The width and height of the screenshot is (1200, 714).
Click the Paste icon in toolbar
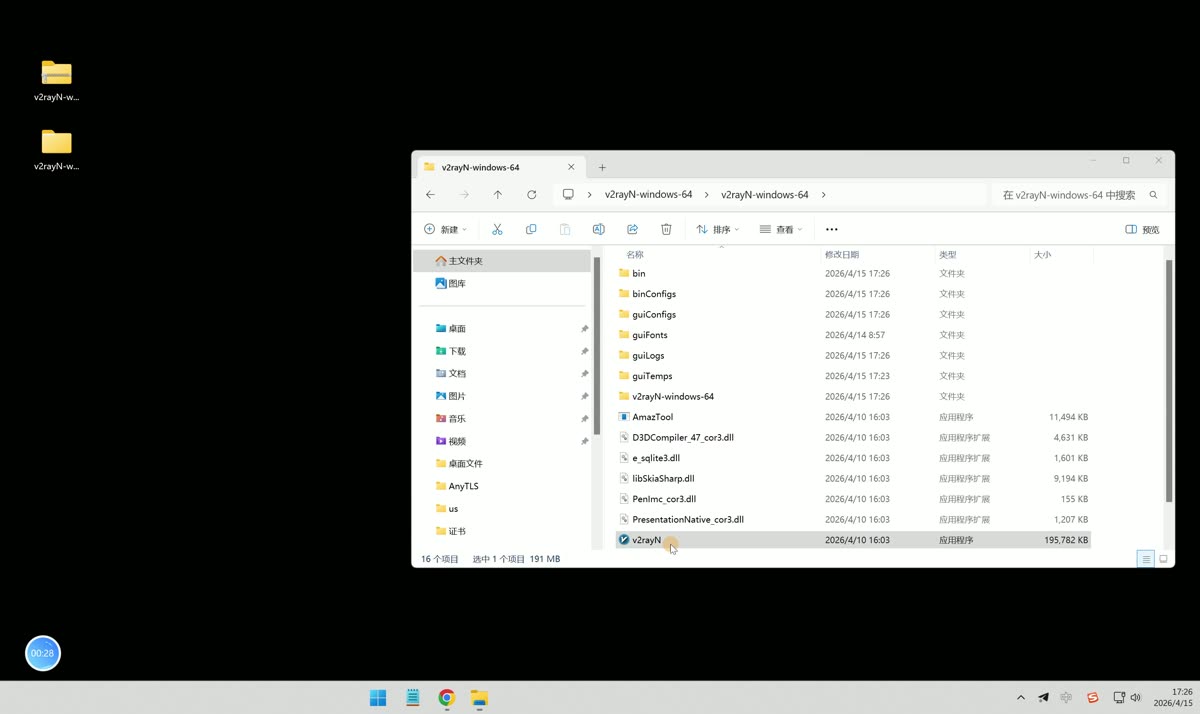tap(565, 229)
